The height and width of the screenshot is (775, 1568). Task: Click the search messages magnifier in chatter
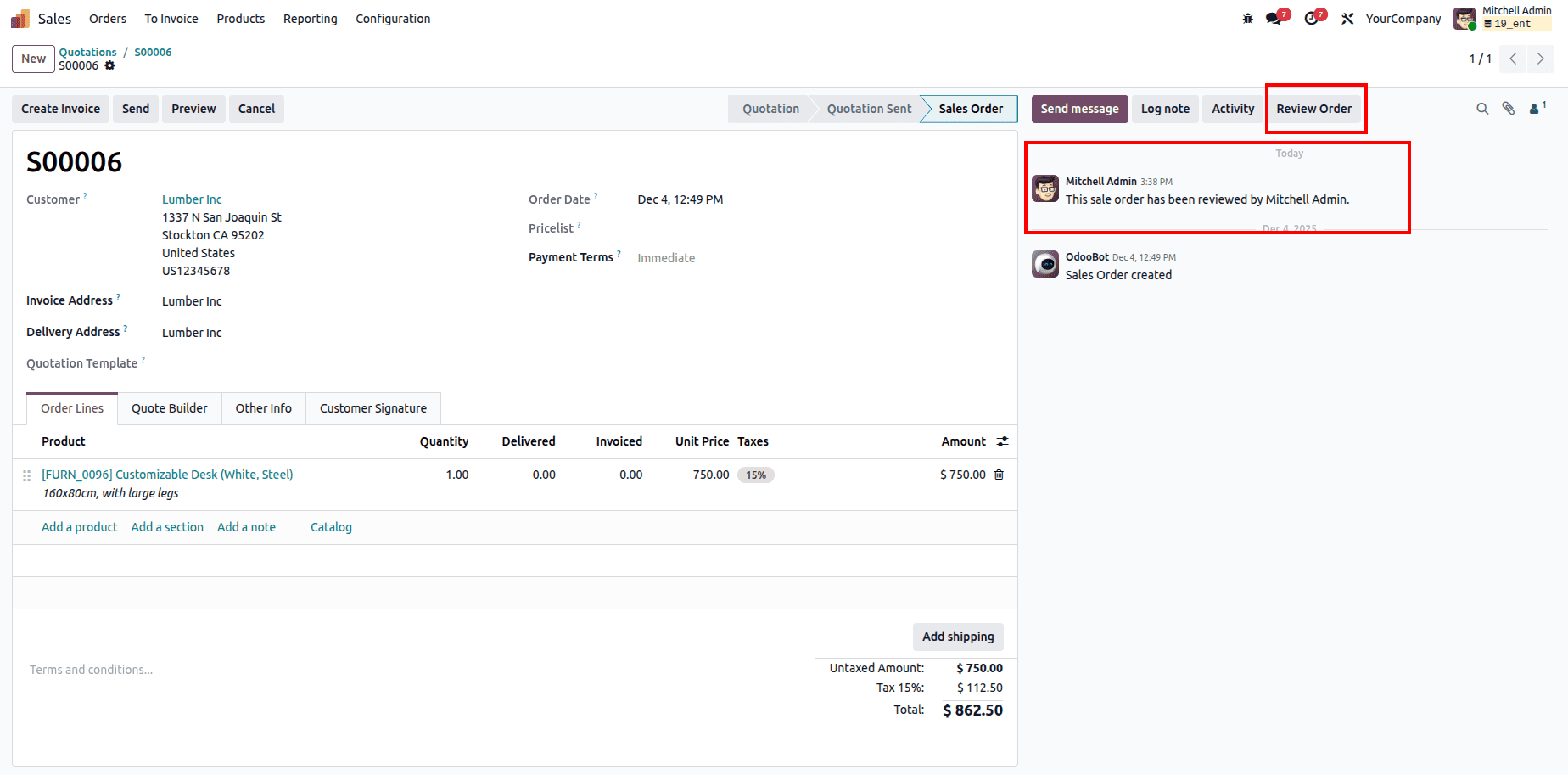point(1482,109)
